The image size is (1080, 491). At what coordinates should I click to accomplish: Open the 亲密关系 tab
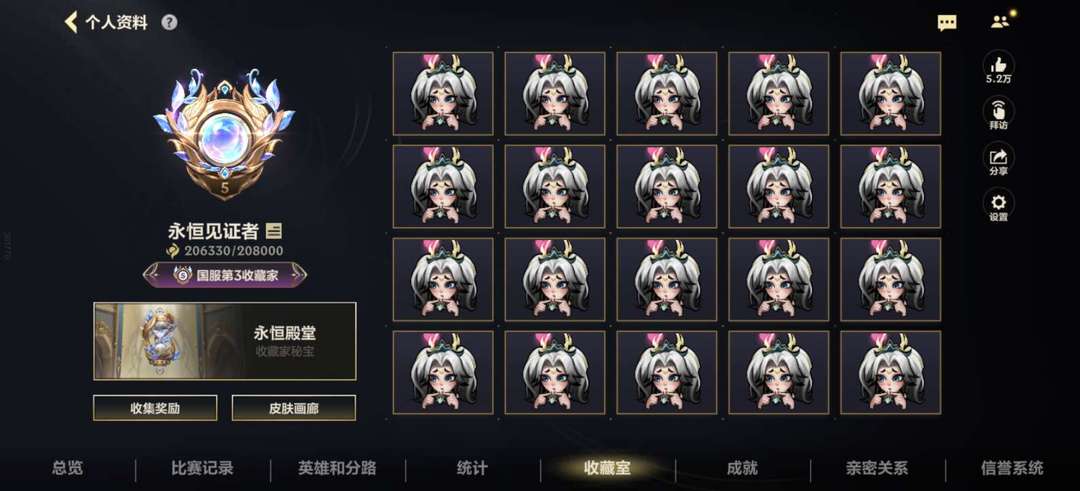[877, 468]
